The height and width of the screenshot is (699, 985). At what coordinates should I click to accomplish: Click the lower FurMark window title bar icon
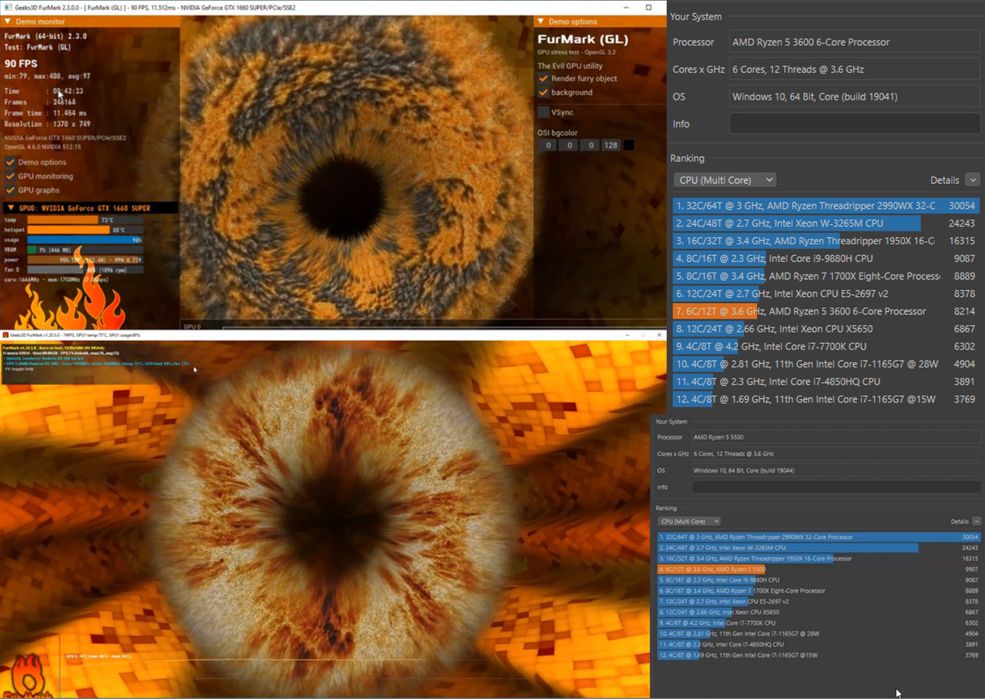click(x=5, y=335)
